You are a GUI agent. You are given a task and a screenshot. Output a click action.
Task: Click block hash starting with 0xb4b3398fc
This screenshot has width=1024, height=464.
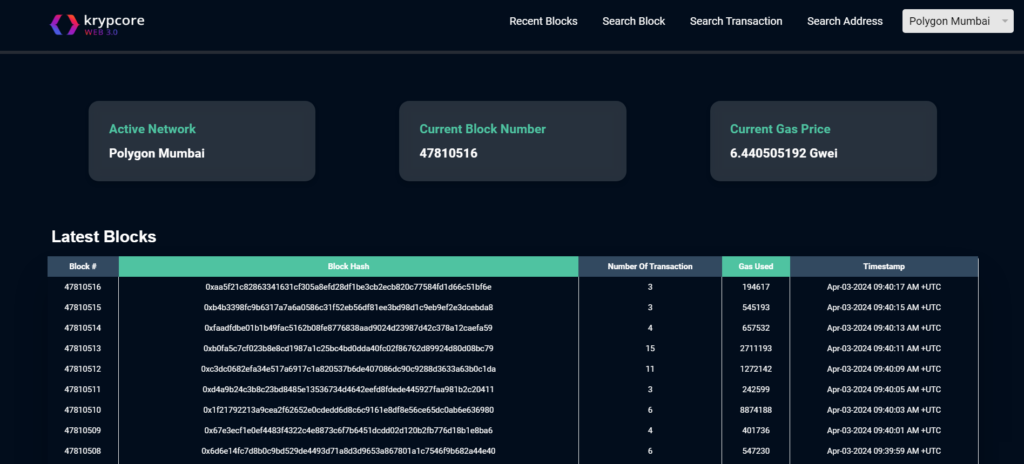pyautogui.click(x=348, y=307)
